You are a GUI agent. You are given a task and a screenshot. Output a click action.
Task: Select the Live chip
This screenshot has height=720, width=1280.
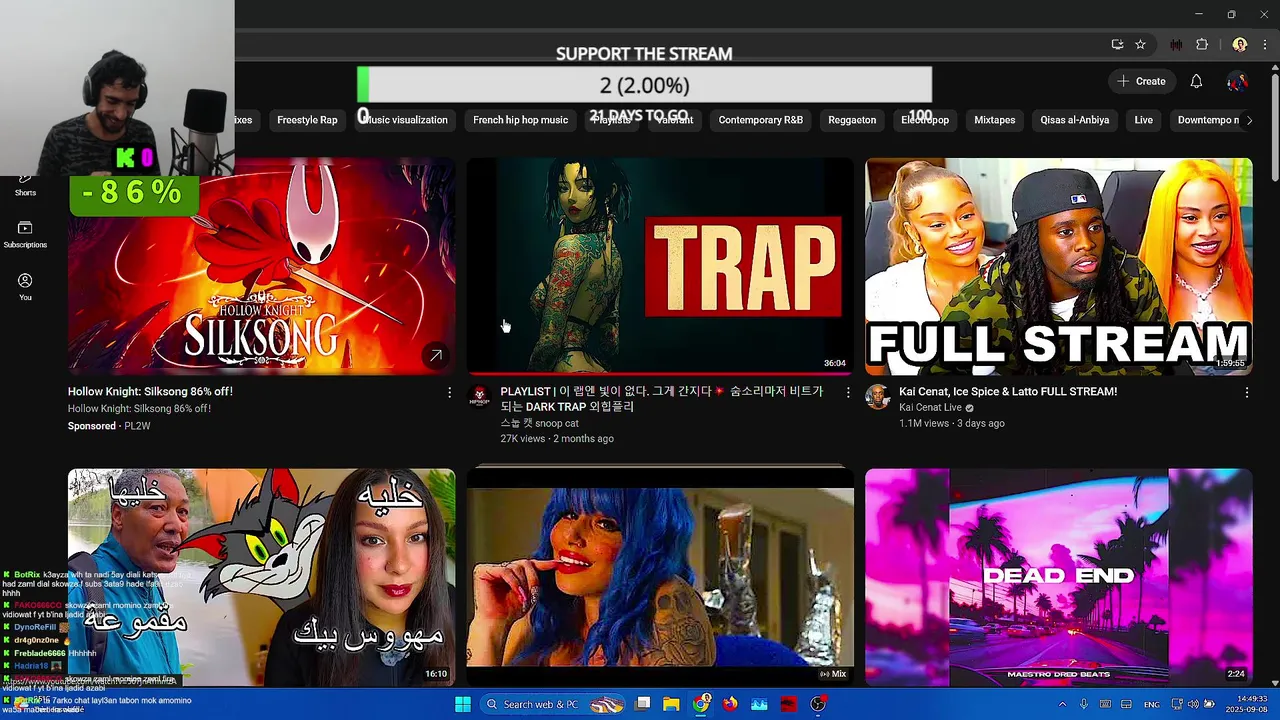click(x=1143, y=120)
